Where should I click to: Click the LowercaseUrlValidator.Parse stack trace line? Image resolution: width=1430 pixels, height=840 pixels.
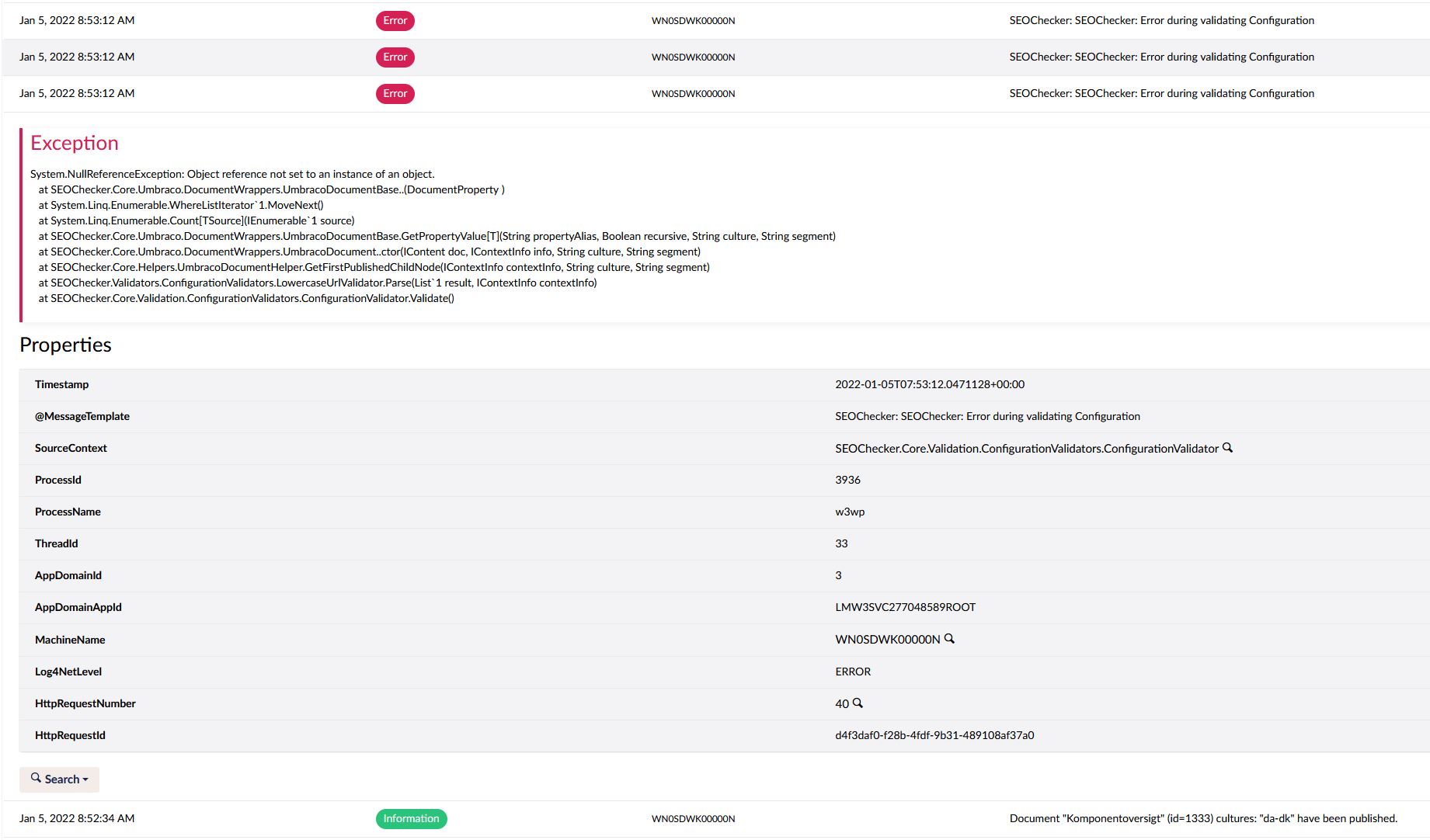point(318,283)
